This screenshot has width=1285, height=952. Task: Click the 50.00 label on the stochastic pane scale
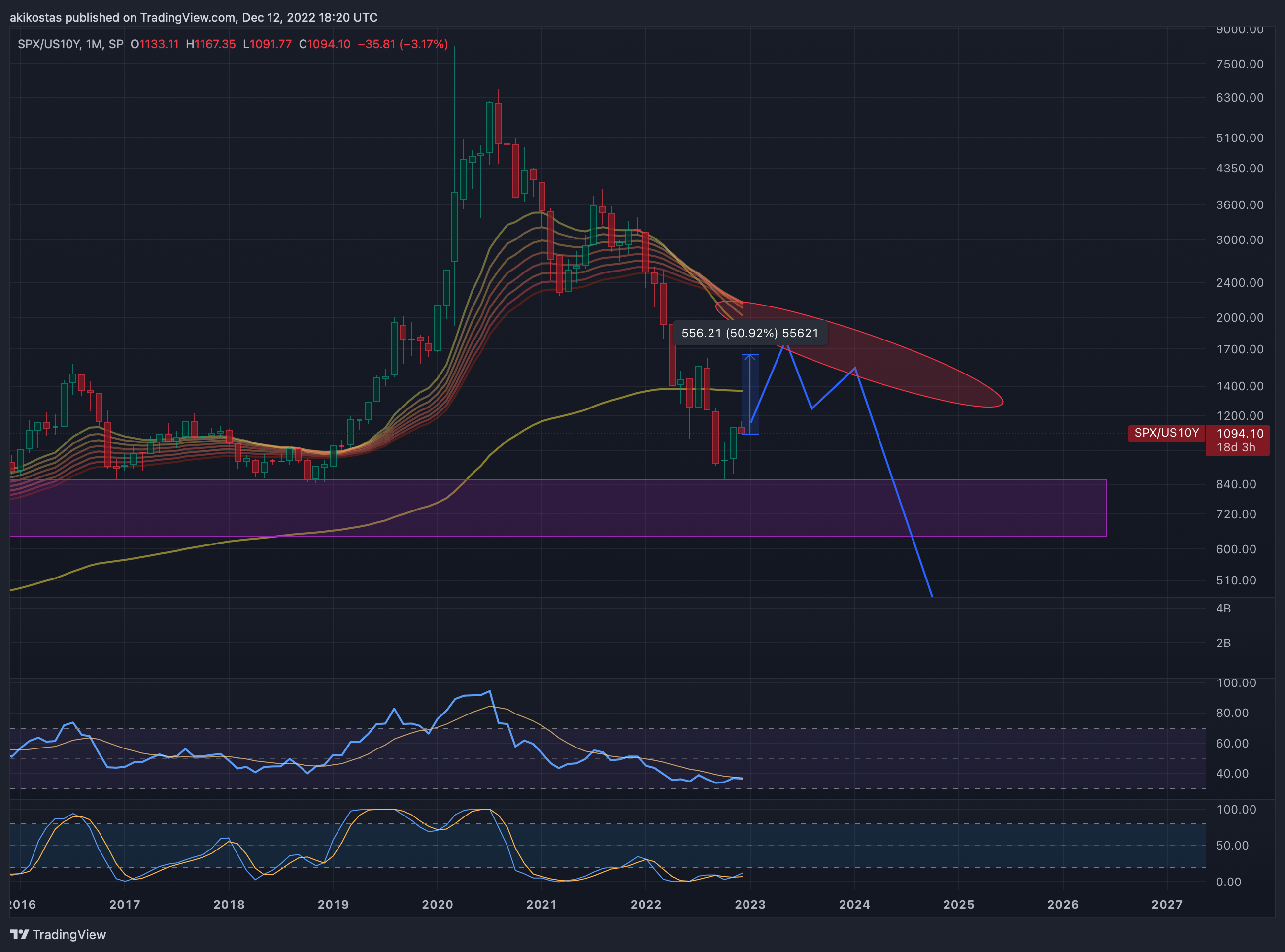(x=1233, y=846)
